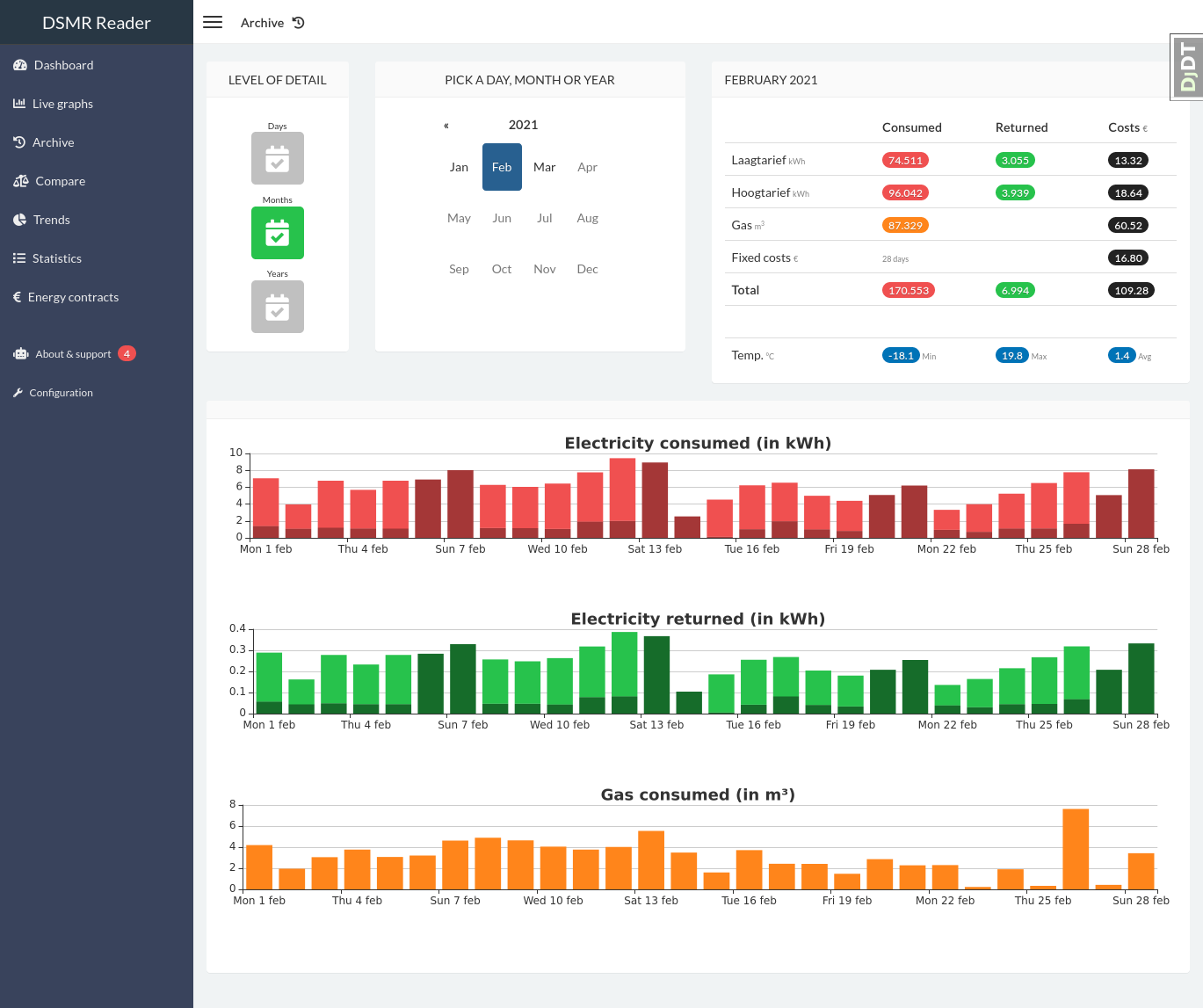This screenshot has height=1008, width=1203.
Task: Select Dec in the month picker
Action: tap(588, 269)
